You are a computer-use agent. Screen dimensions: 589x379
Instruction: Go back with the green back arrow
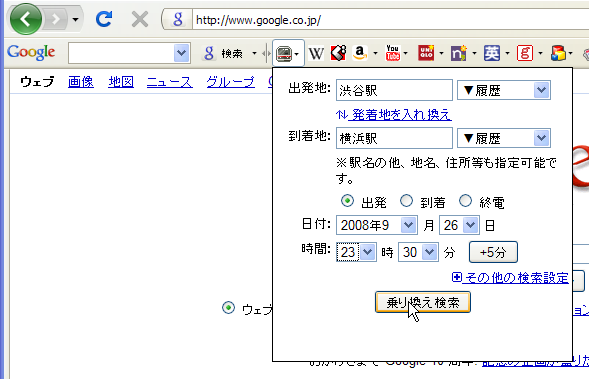click(x=26, y=19)
